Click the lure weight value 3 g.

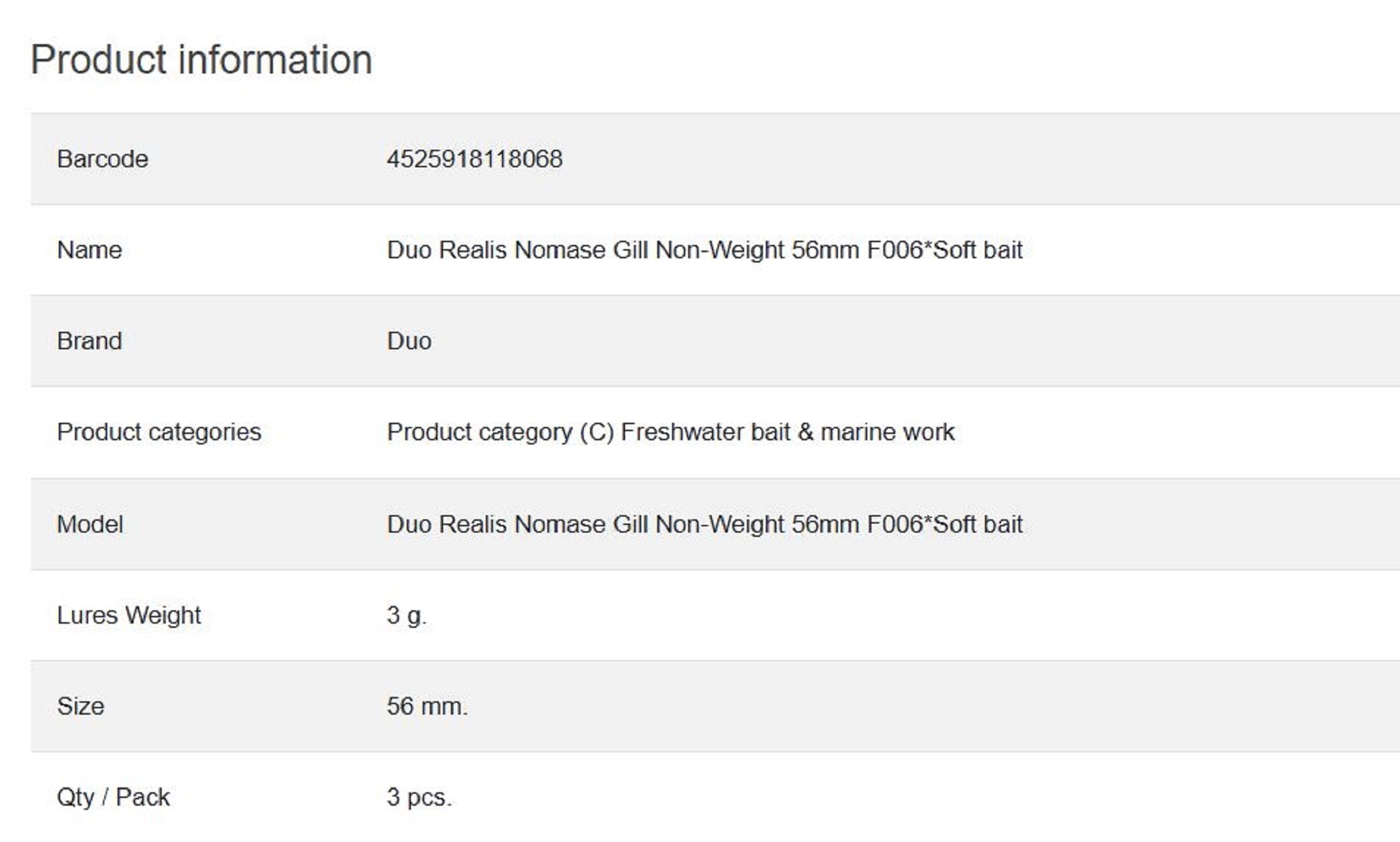point(406,615)
